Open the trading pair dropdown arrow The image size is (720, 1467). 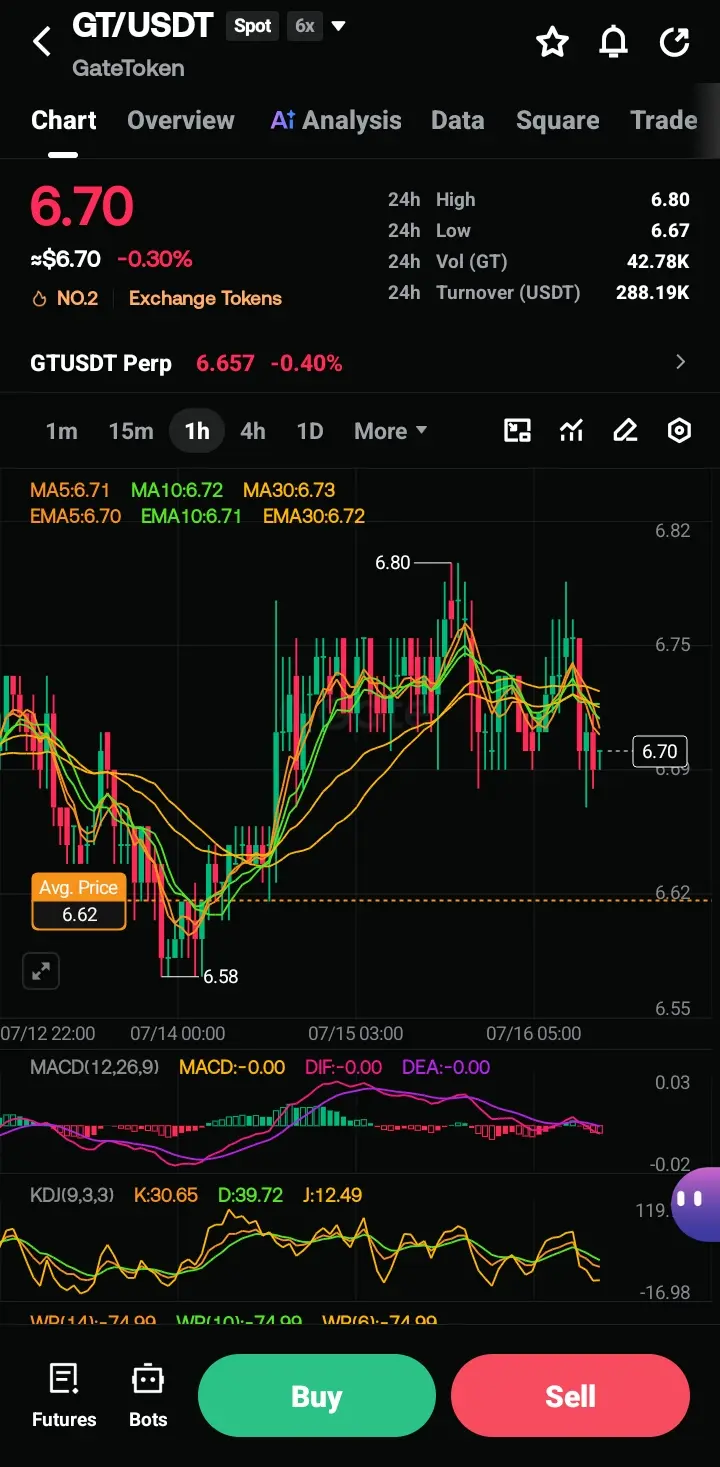(338, 26)
